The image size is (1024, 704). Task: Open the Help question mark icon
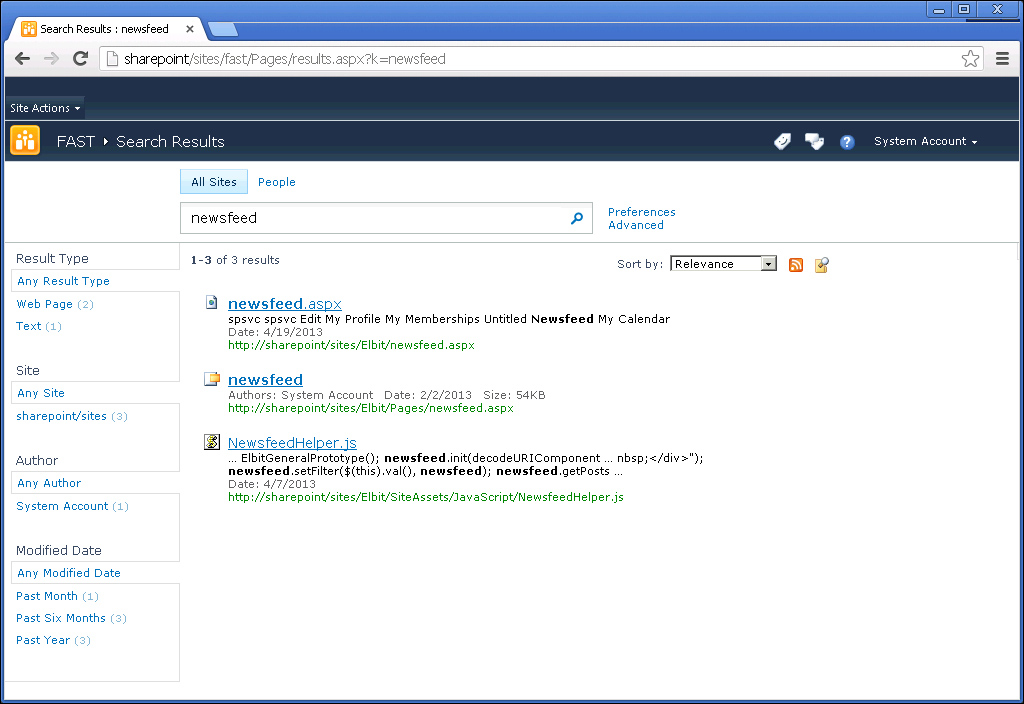click(x=847, y=142)
